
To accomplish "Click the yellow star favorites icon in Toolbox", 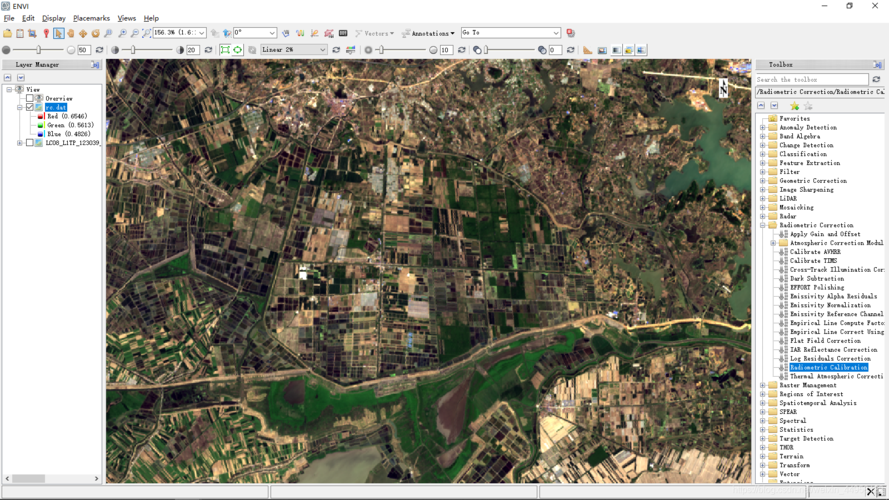I will [x=794, y=106].
